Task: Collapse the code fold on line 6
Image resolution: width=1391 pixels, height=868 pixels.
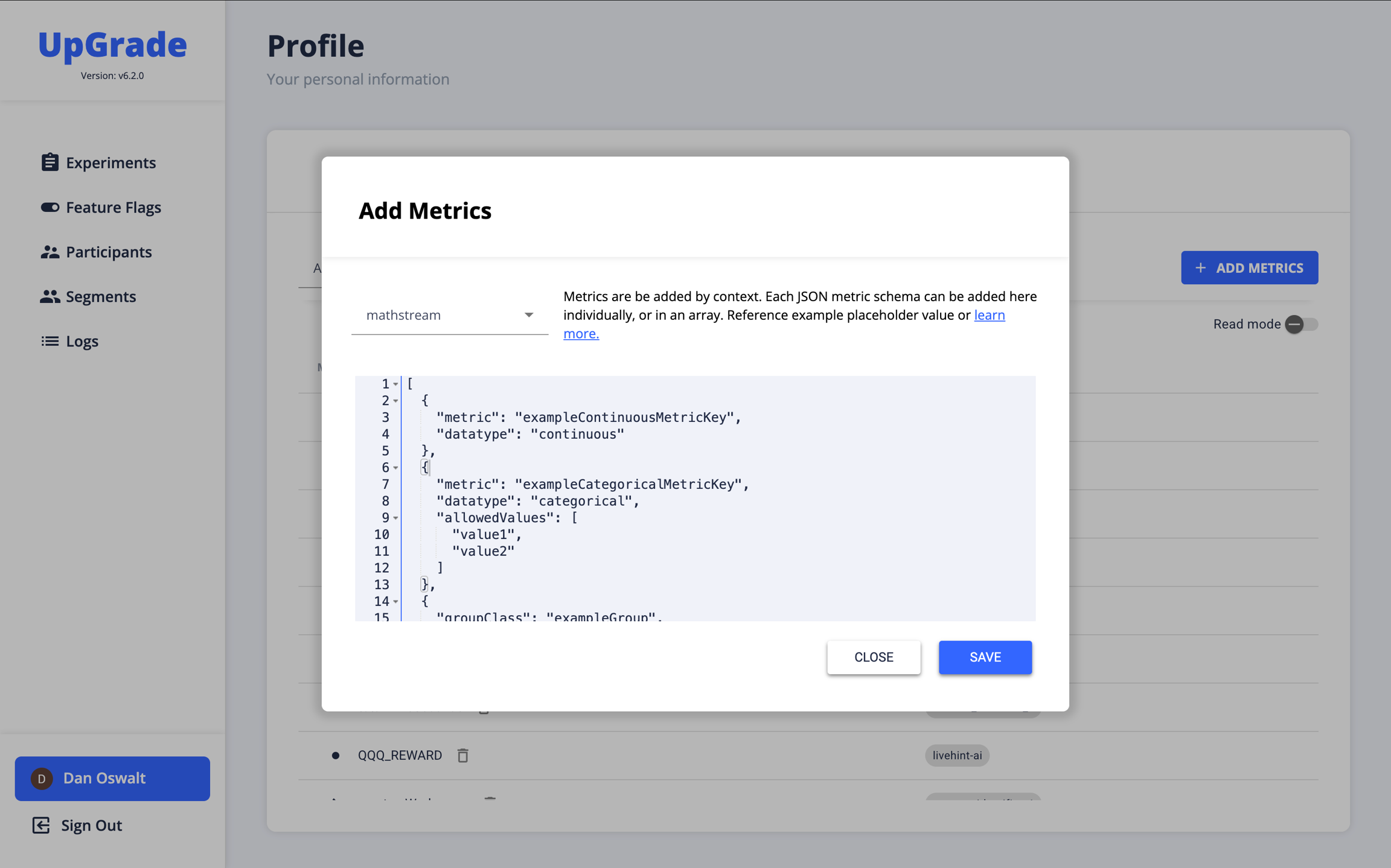Action: (x=395, y=468)
